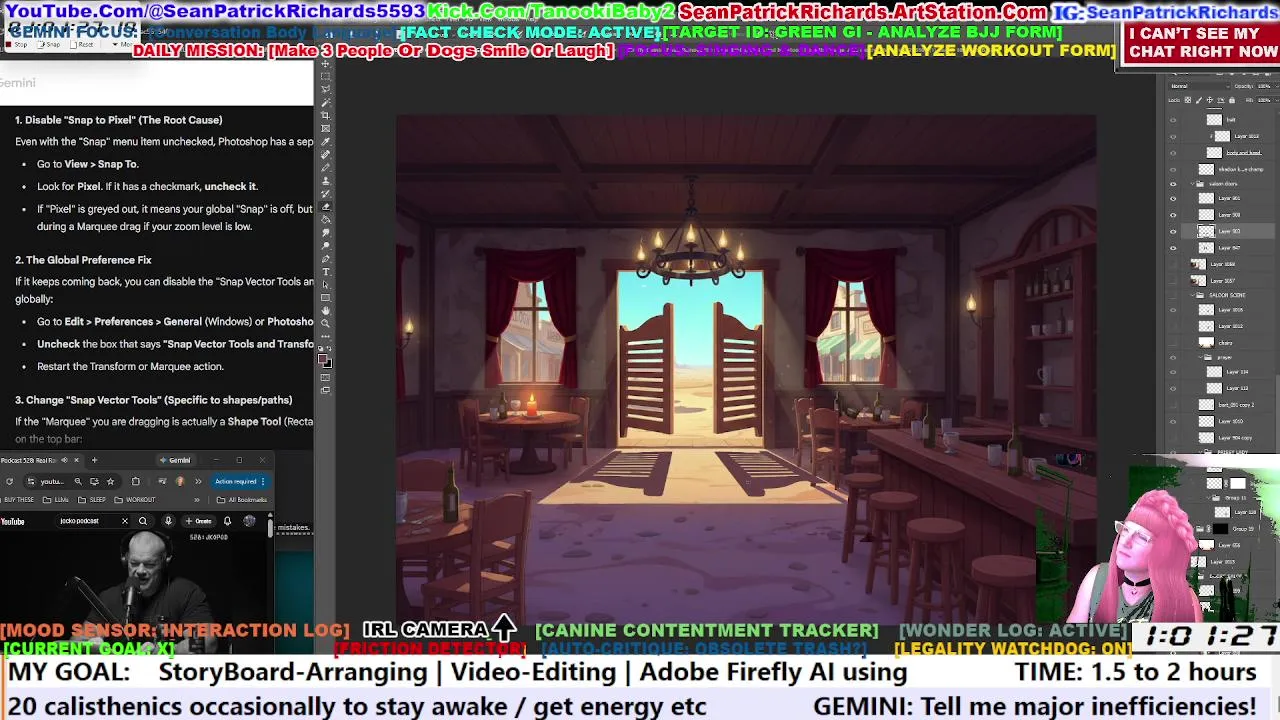Select the Path Selection tool

pyautogui.click(x=325, y=284)
